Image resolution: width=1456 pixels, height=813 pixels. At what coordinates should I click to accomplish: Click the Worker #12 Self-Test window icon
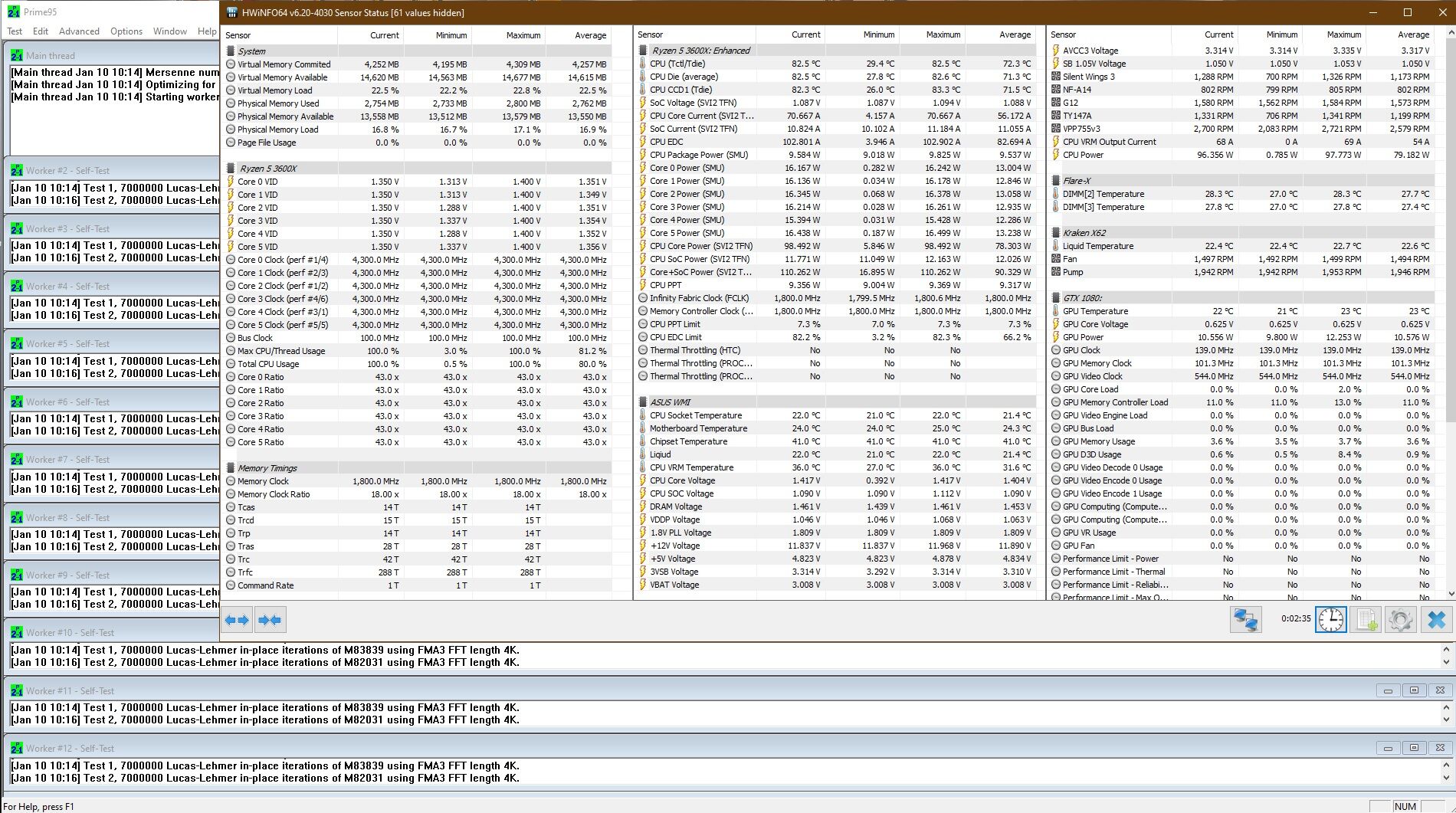tap(16, 748)
